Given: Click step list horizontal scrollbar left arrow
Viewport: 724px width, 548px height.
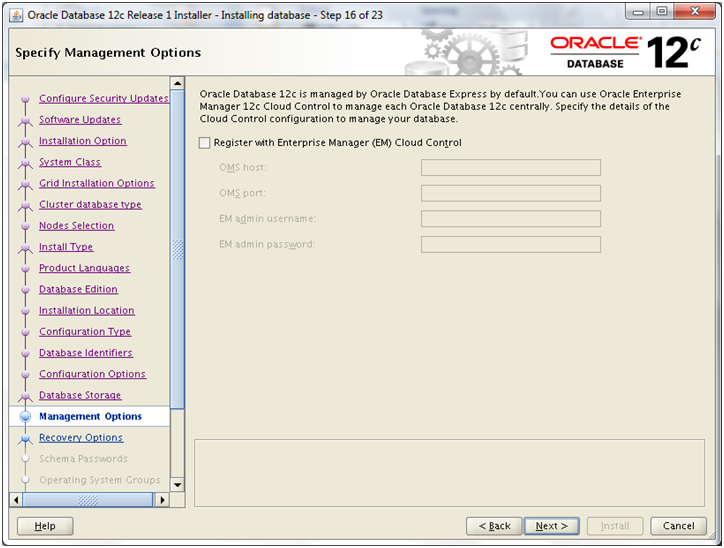Looking at the screenshot, I should tap(16, 500).
